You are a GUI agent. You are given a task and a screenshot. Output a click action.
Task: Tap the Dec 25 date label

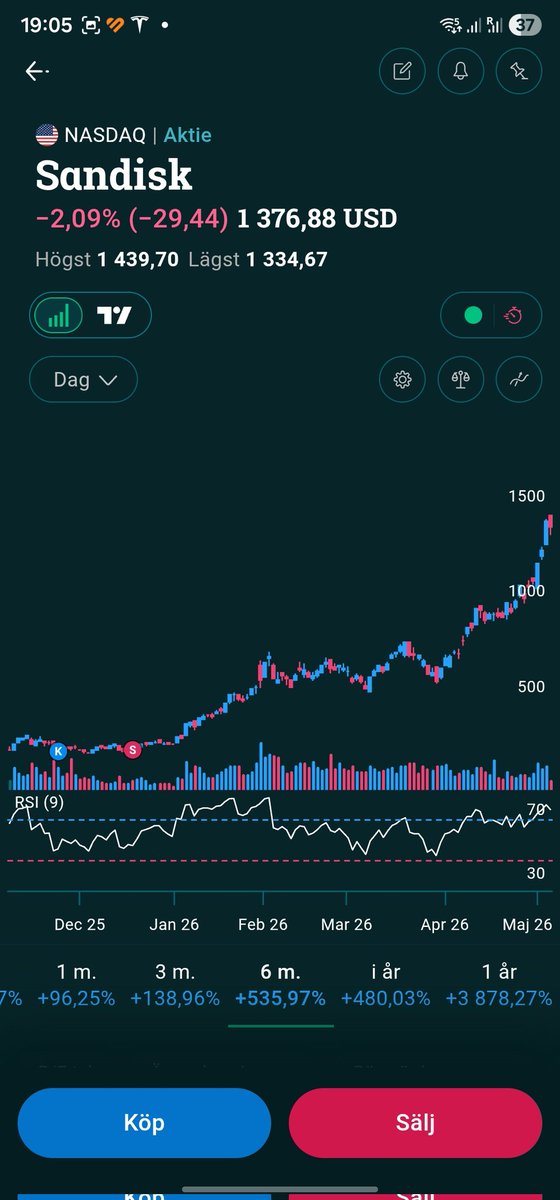[80, 924]
